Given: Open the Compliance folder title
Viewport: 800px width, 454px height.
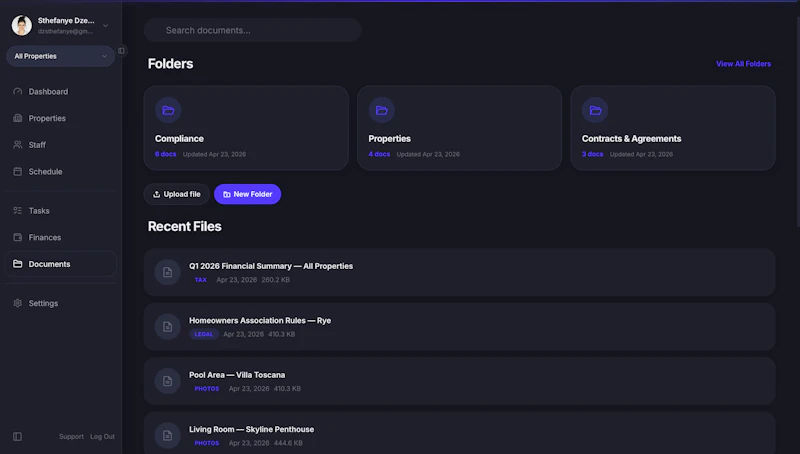Looking at the screenshot, I should click(179, 139).
